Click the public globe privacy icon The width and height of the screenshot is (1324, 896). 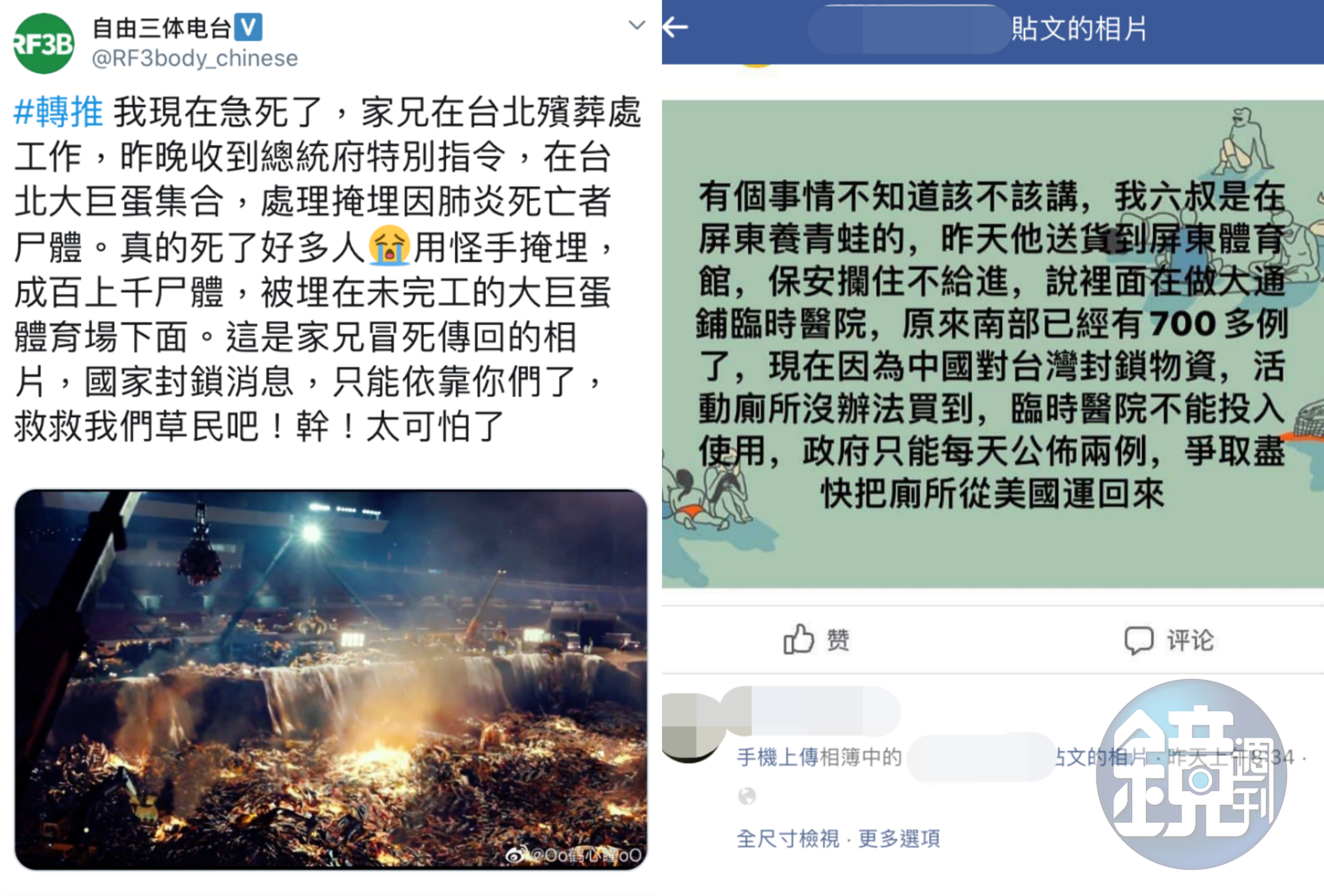tap(746, 796)
